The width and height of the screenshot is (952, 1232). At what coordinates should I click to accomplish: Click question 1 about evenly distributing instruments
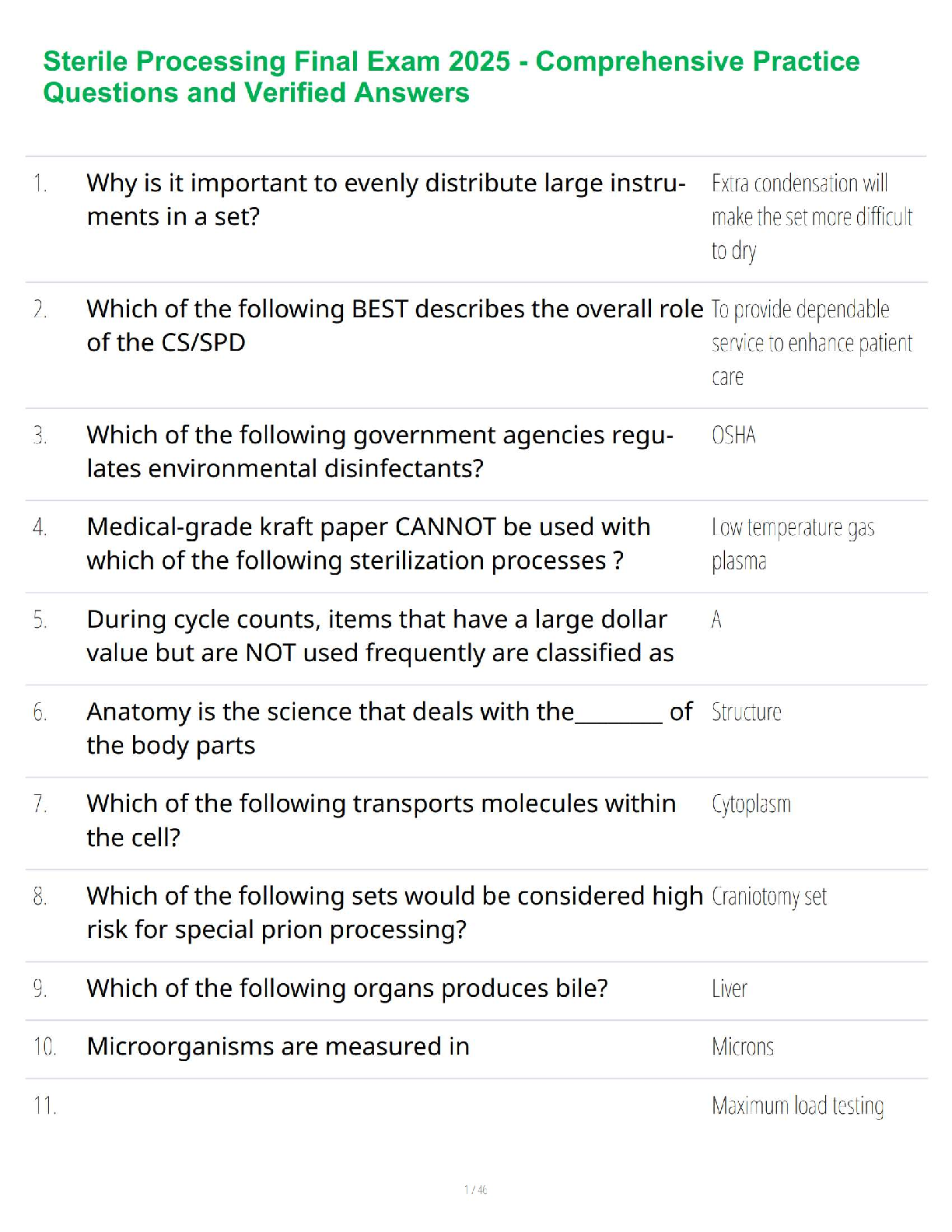pos(386,200)
